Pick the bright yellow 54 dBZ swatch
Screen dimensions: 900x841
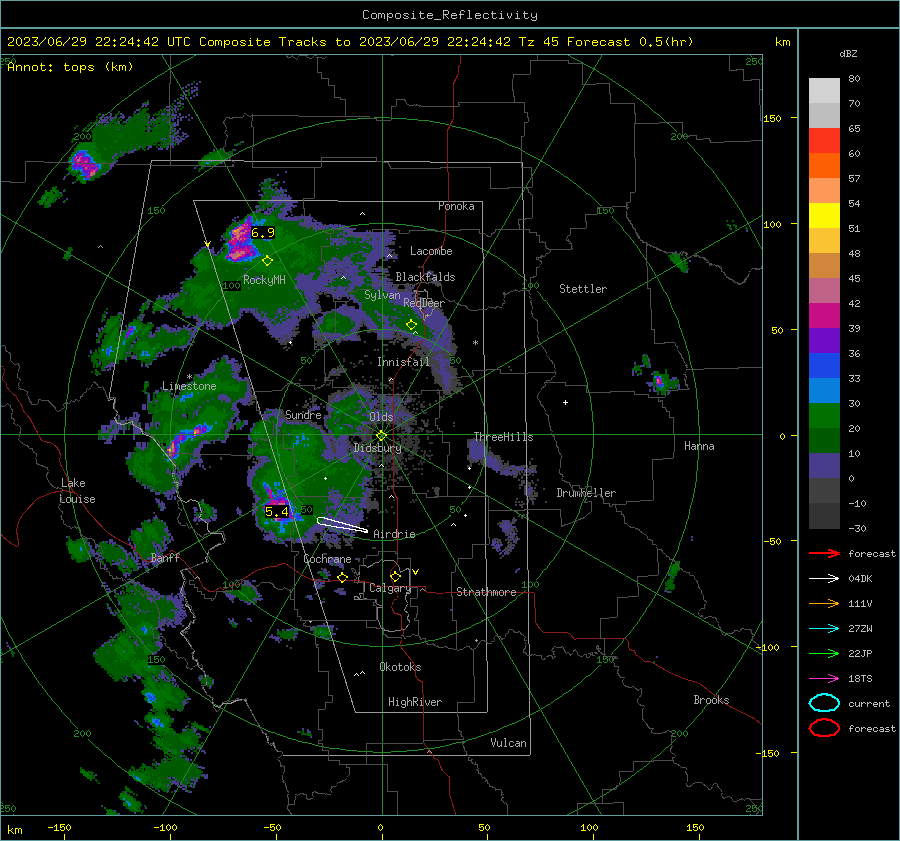point(824,216)
